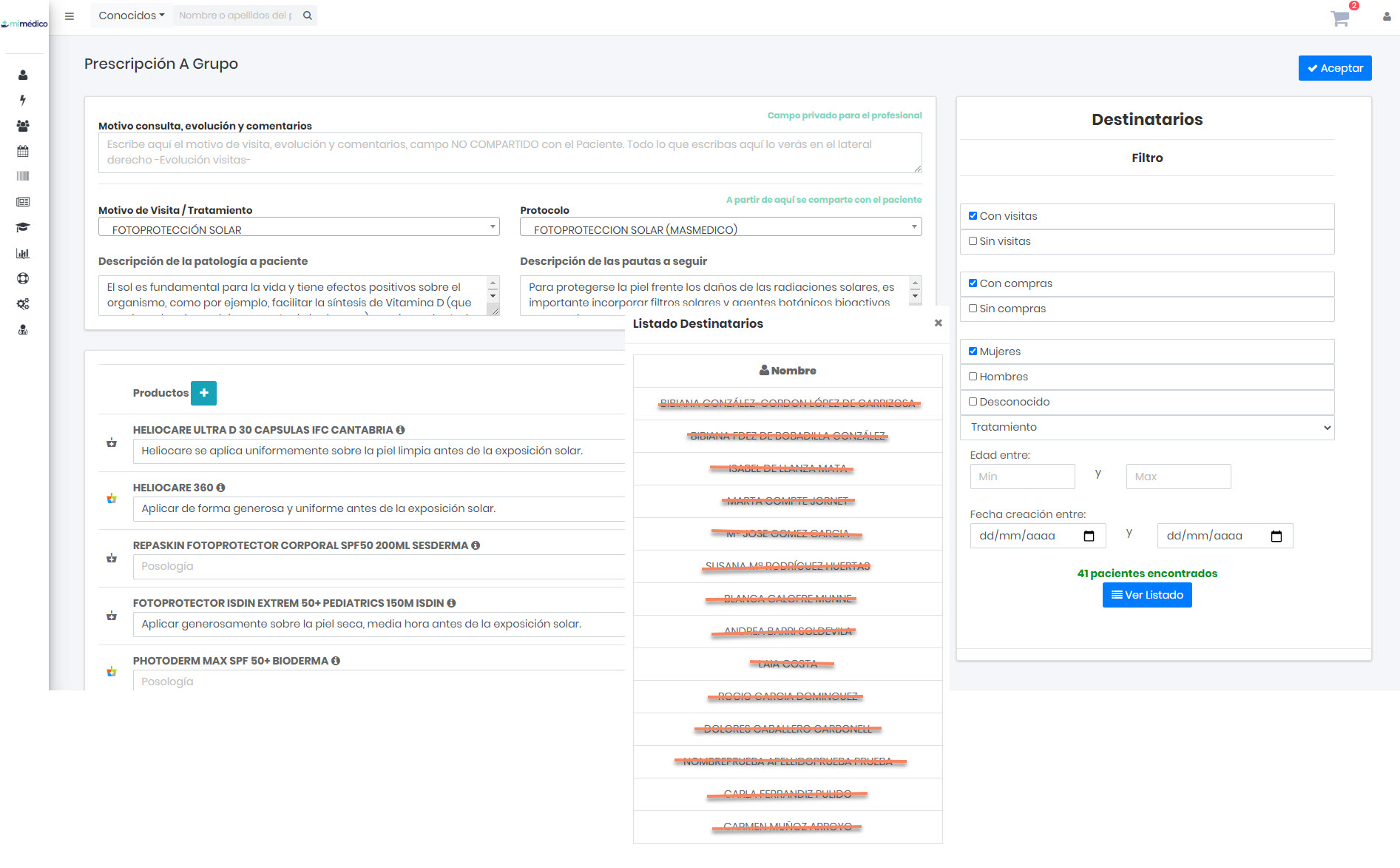Close the Listado Destinatarios panel
This screenshot has height=868, width=1400.
[938, 323]
